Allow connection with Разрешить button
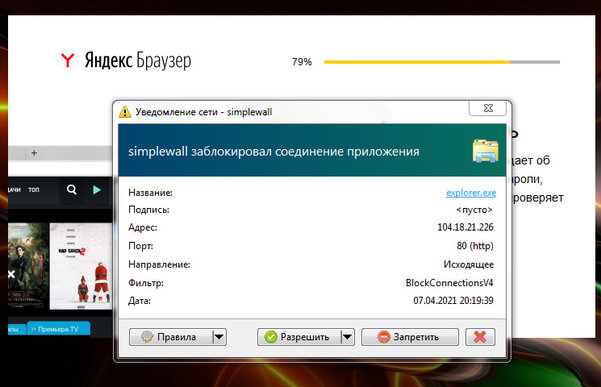 (299, 337)
